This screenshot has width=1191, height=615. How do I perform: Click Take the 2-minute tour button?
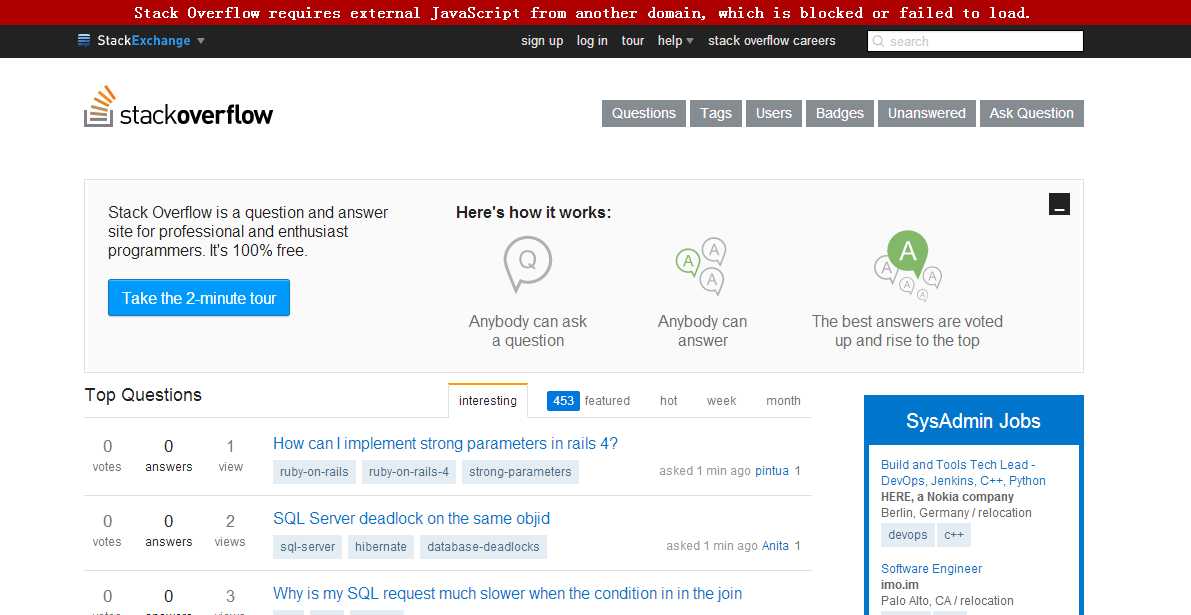(199, 298)
